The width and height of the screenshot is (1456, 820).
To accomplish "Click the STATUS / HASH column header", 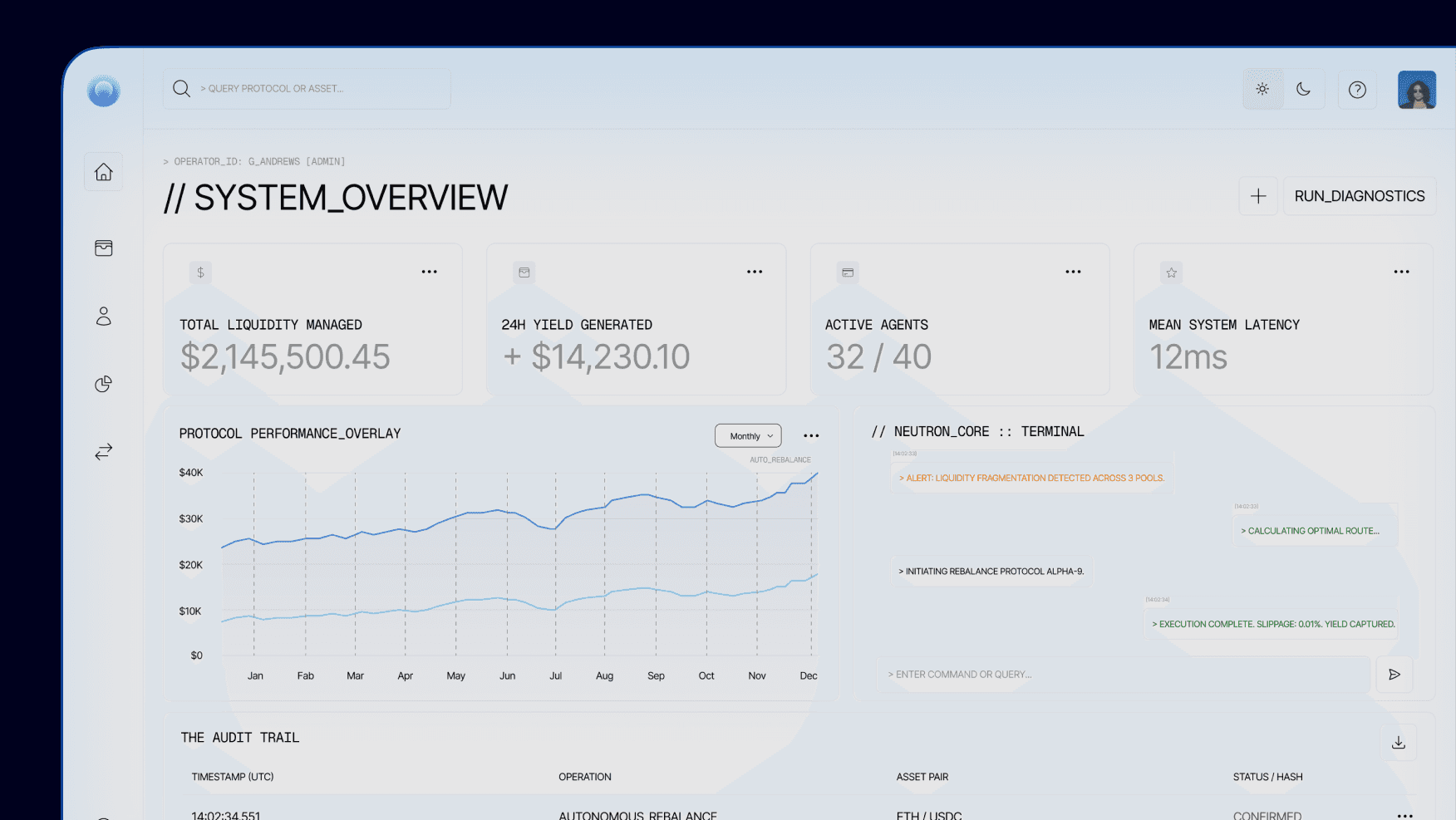I will (1268, 777).
